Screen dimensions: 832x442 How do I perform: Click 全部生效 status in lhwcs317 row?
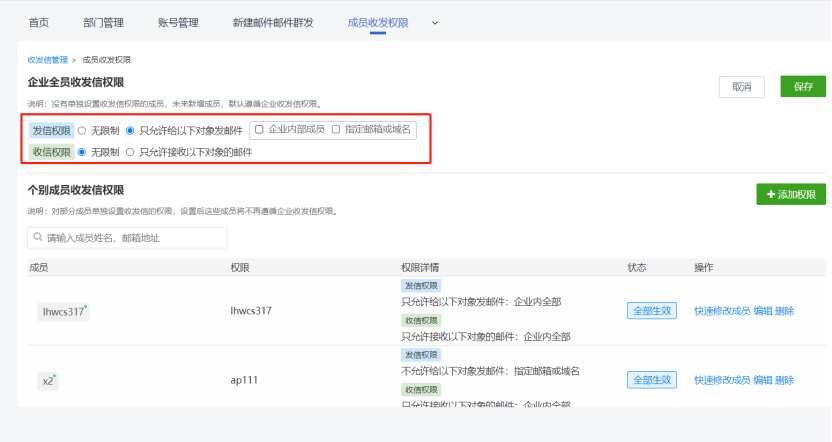(x=652, y=311)
